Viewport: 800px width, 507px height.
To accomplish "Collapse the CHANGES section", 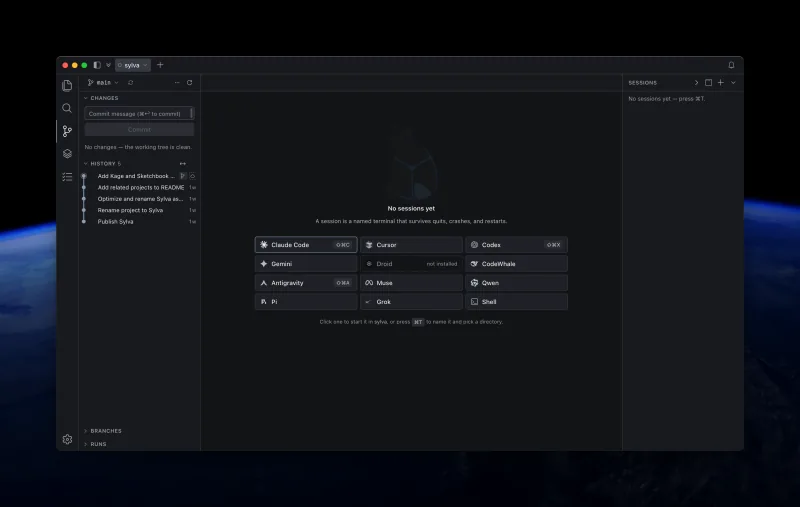I will click(x=101, y=98).
